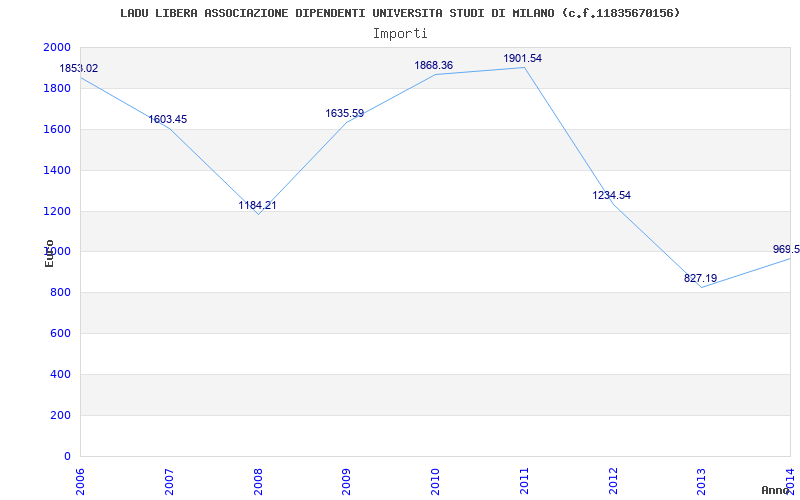Screen dimensions: 800x500
Task: Click the 1853.02 data label
Action: (x=79, y=68)
